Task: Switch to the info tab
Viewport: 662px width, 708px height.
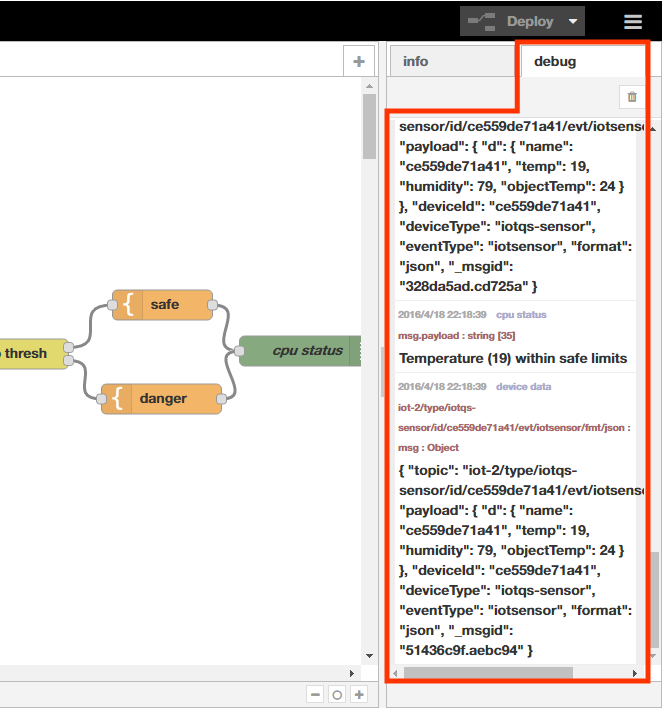Action: coord(452,61)
